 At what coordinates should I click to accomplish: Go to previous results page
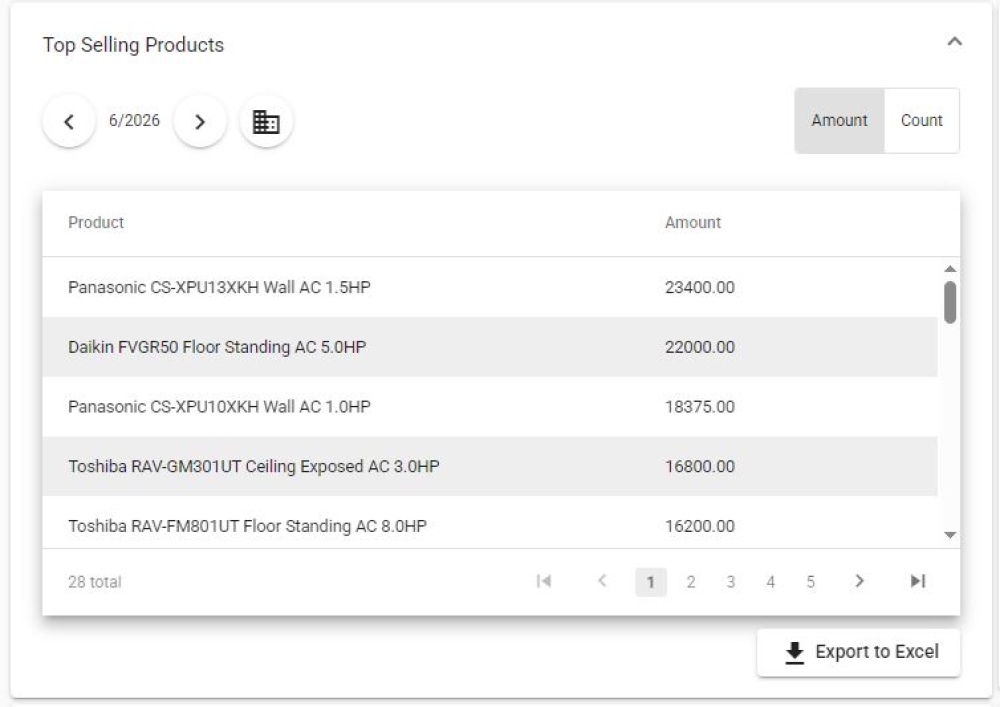602,581
